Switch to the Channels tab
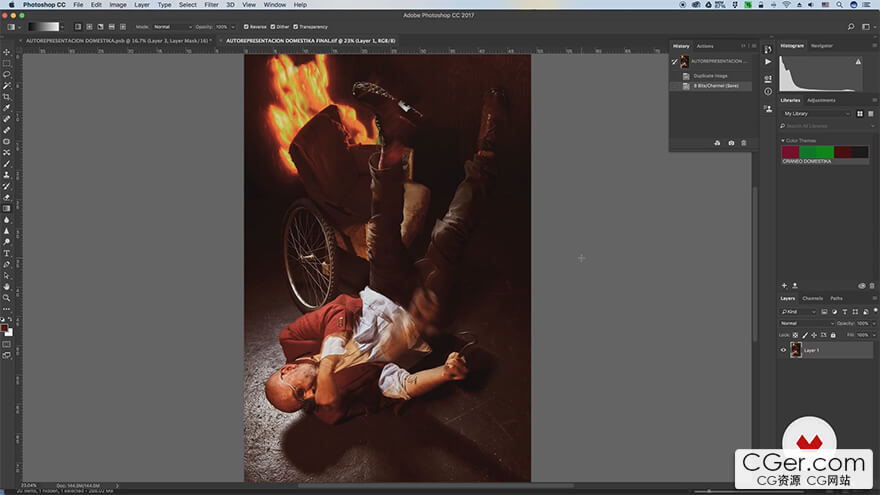Viewport: 880px width, 495px height. tap(812, 298)
